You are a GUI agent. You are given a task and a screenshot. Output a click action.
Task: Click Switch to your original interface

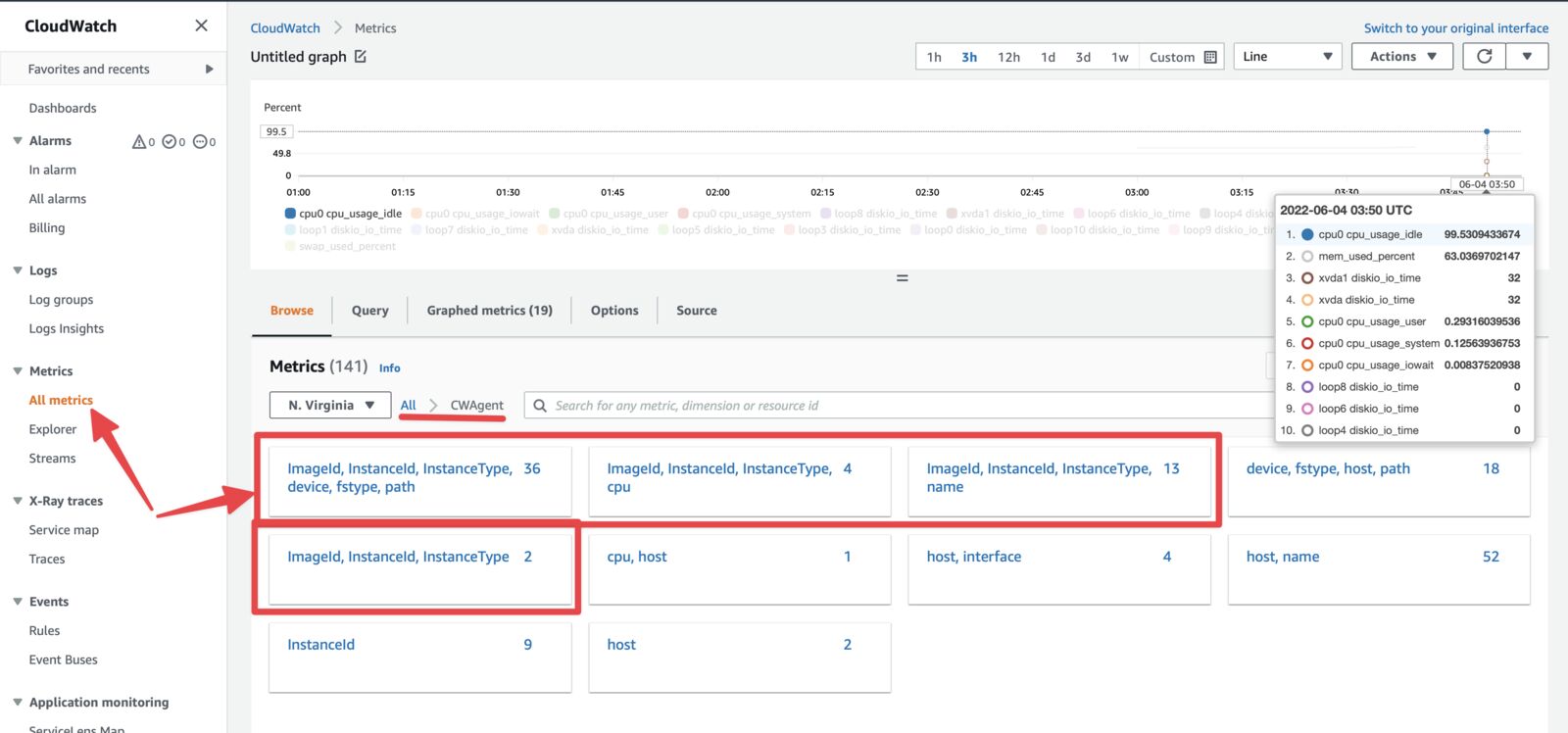coord(1456,28)
